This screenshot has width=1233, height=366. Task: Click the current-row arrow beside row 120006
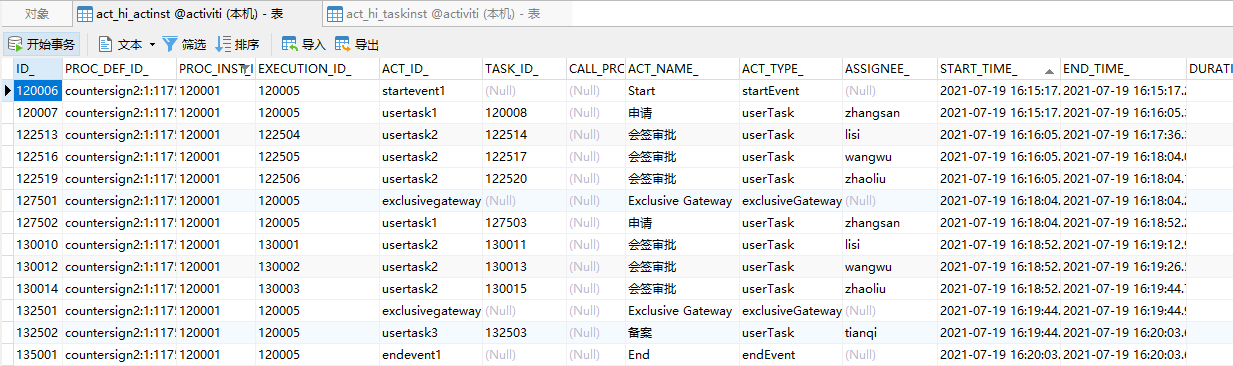(7, 90)
